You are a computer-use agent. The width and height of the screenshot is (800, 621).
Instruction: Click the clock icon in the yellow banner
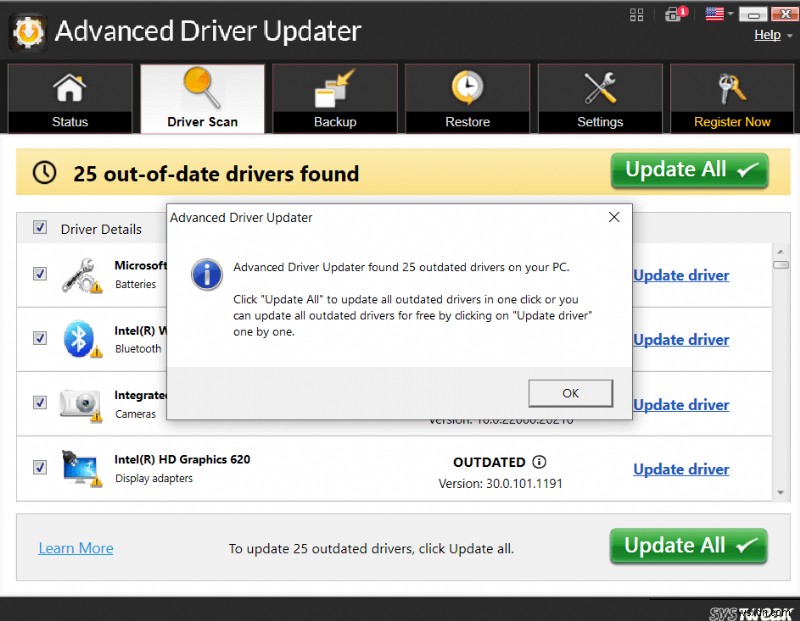click(x=45, y=171)
